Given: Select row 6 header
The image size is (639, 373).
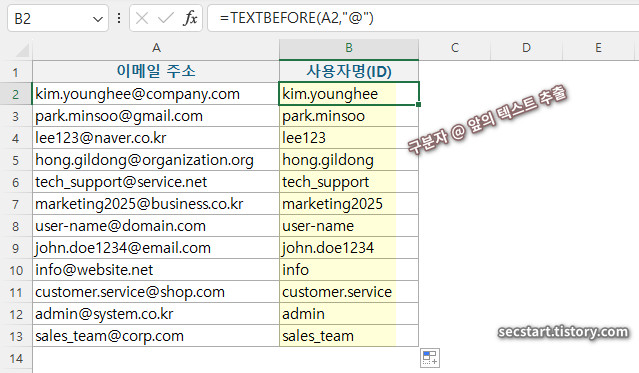Looking at the screenshot, I should click(15, 182).
